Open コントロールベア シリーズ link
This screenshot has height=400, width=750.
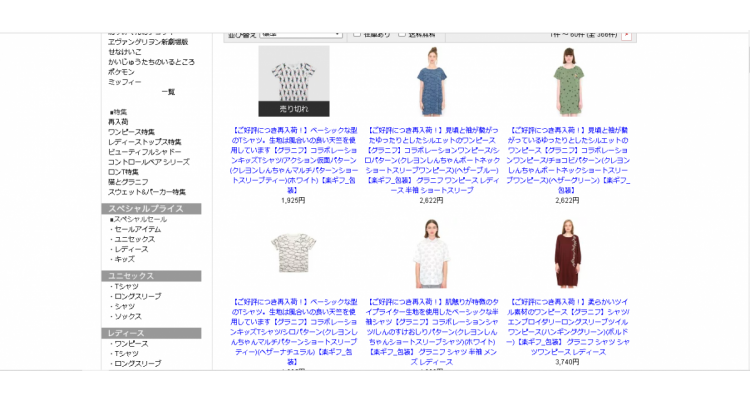tap(149, 162)
